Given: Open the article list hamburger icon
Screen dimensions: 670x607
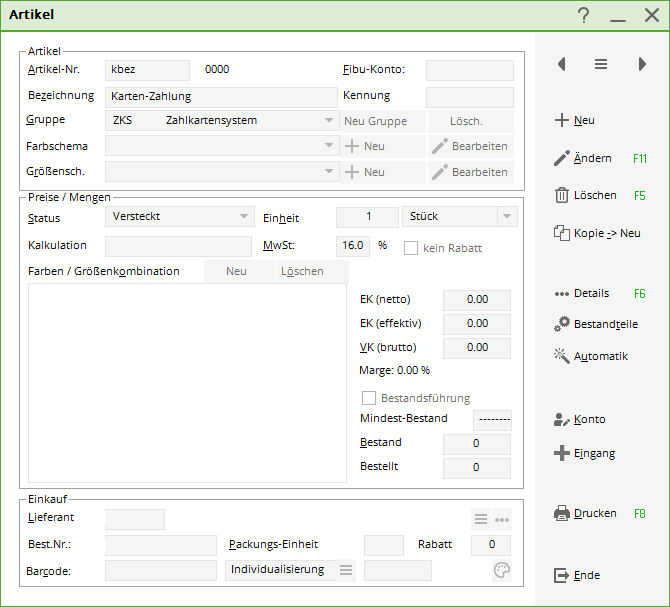Looking at the screenshot, I should (x=601, y=64).
